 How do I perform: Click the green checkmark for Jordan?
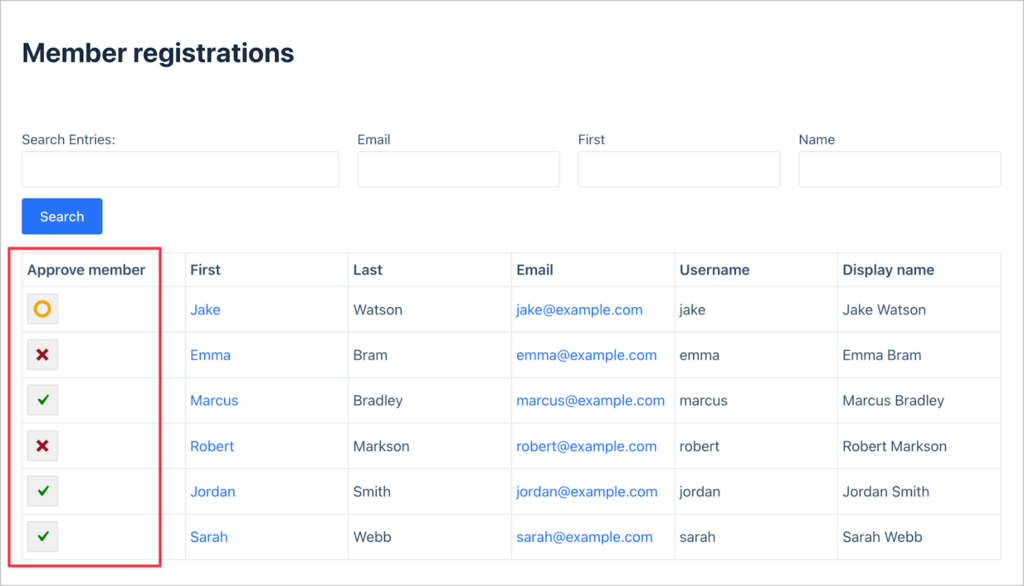tap(42, 492)
